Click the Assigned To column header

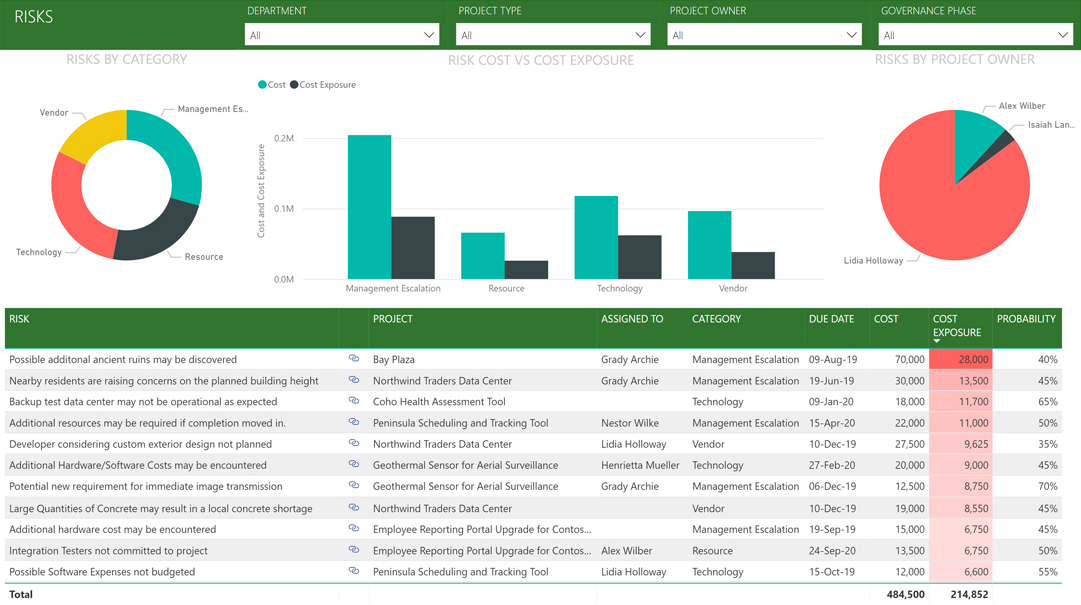click(x=632, y=319)
